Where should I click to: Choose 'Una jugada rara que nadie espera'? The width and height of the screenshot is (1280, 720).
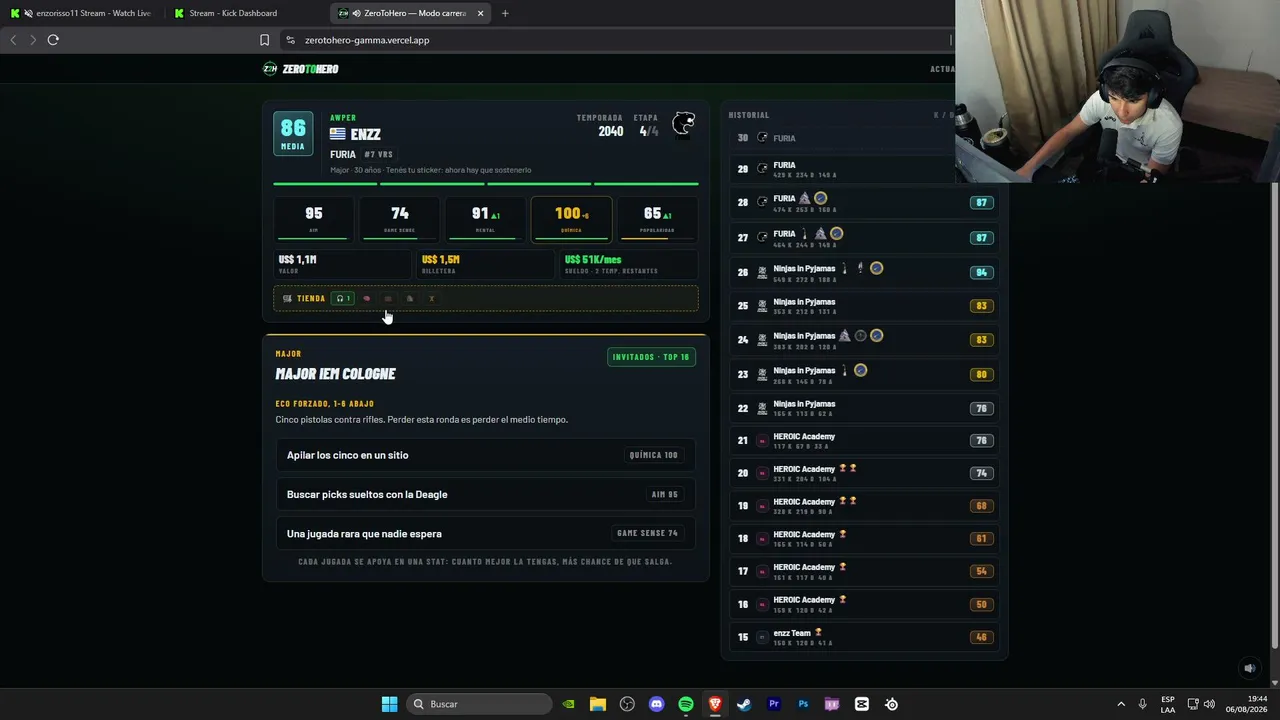click(x=485, y=533)
